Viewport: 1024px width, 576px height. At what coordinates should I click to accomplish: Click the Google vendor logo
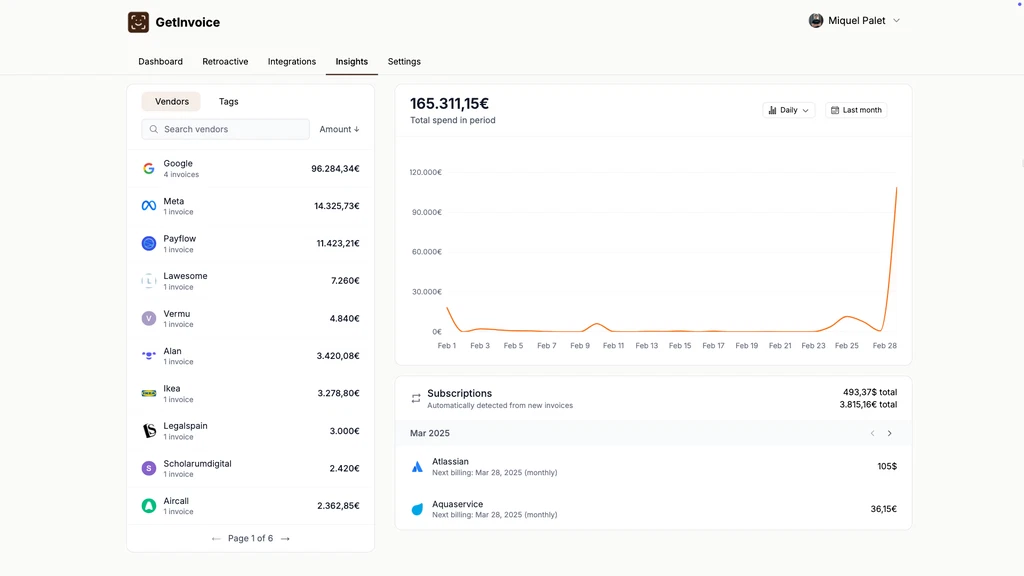[149, 168]
